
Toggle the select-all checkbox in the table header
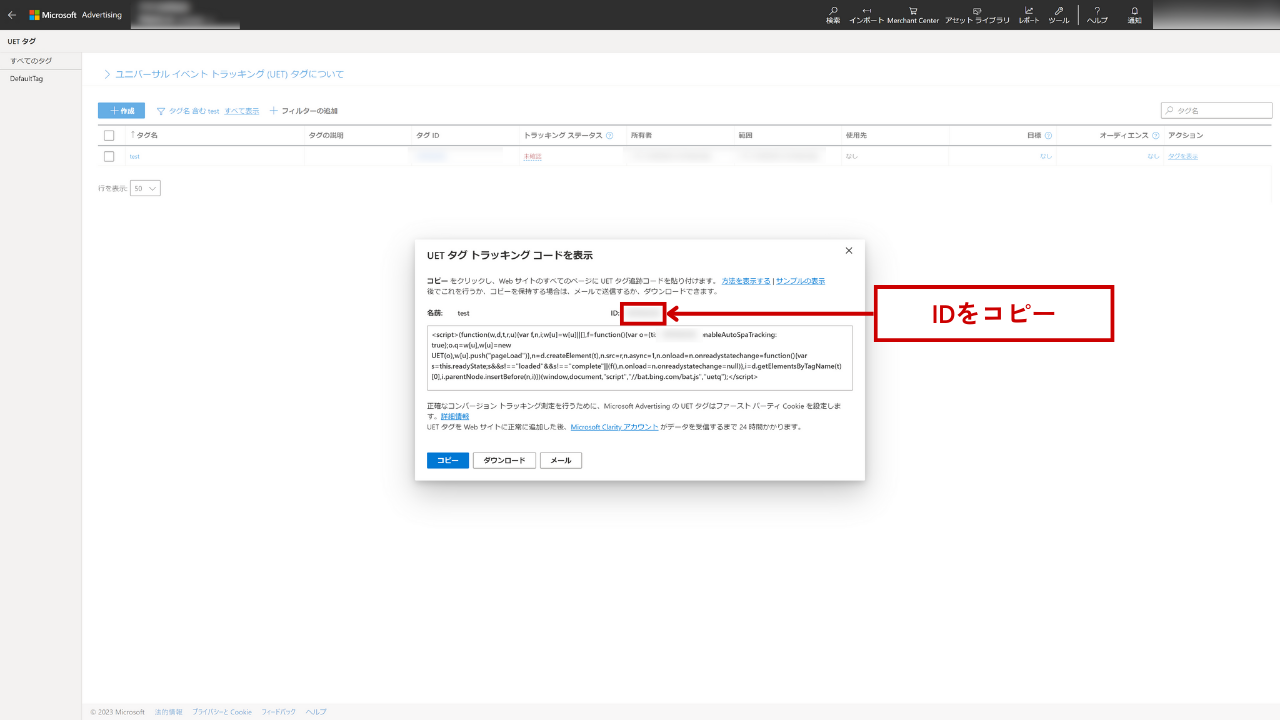109,135
